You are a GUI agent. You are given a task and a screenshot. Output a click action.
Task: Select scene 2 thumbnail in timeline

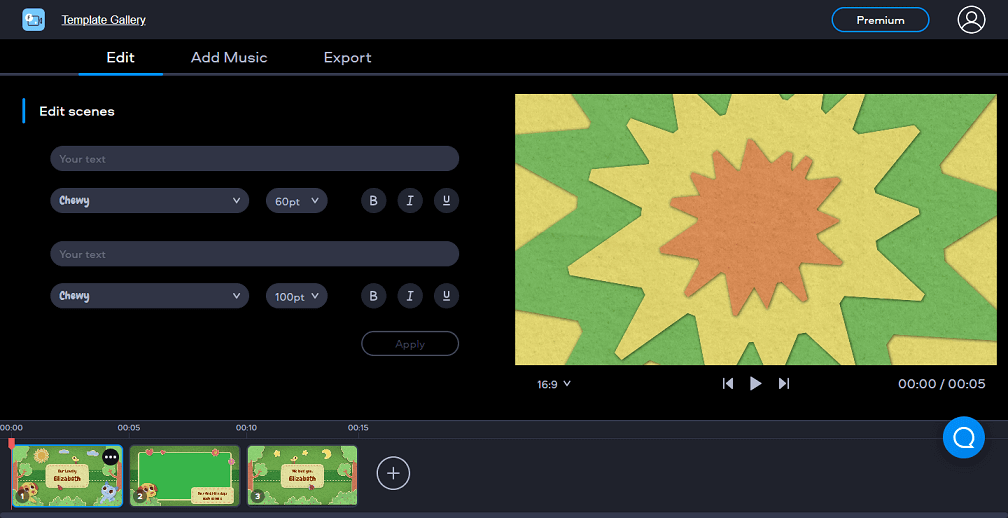[185, 476]
